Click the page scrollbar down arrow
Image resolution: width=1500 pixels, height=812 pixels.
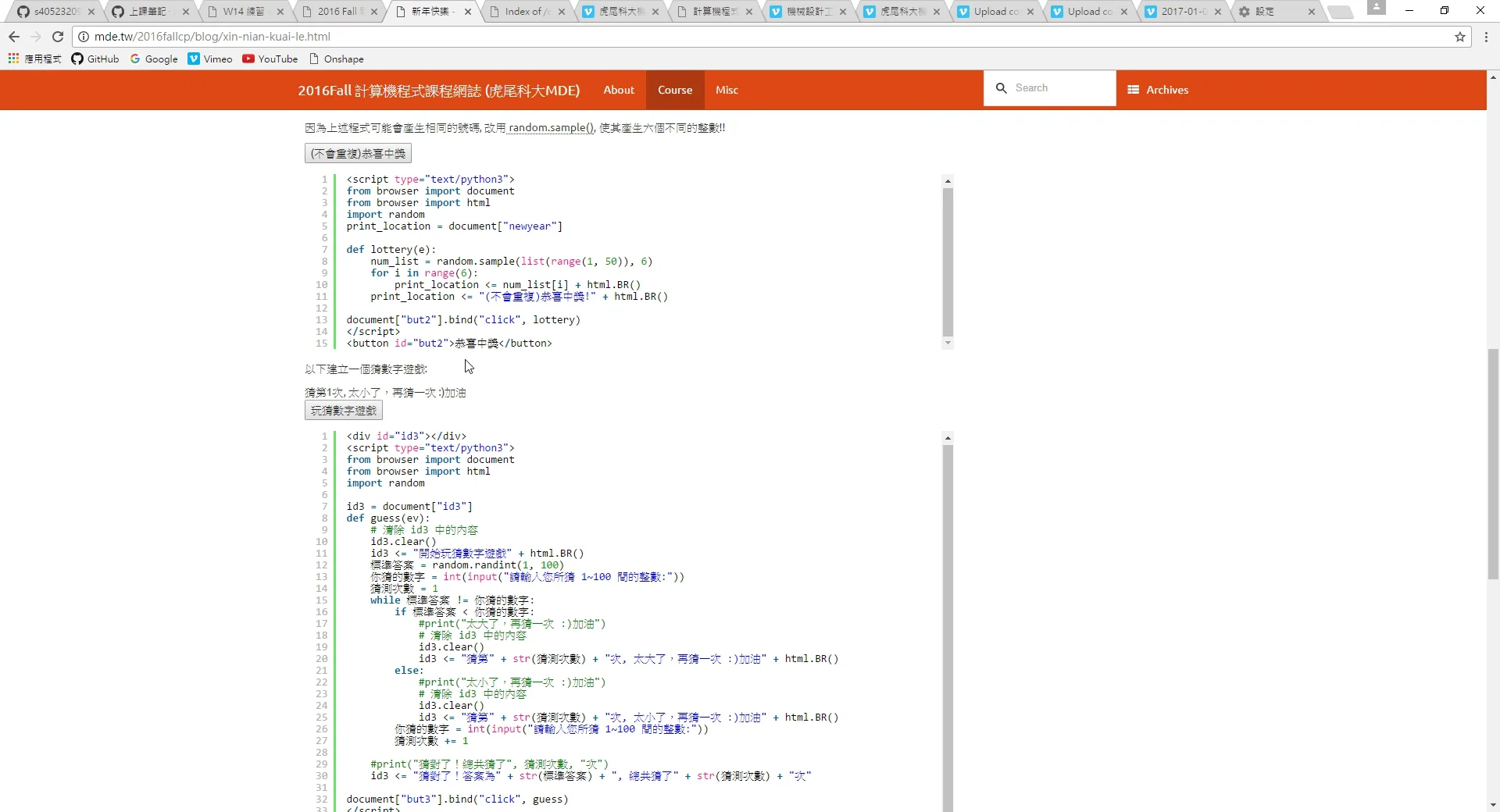pyautogui.click(x=1493, y=805)
